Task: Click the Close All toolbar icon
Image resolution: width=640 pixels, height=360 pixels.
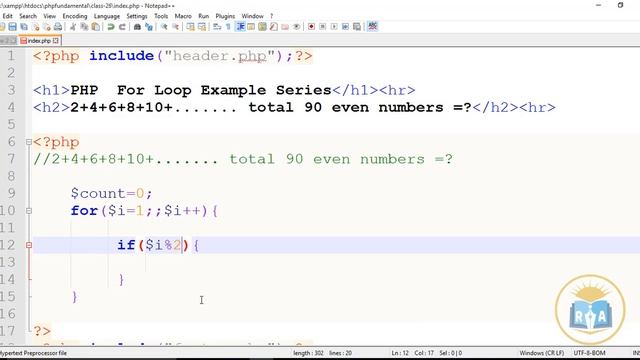Action: (x=47, y=27)
